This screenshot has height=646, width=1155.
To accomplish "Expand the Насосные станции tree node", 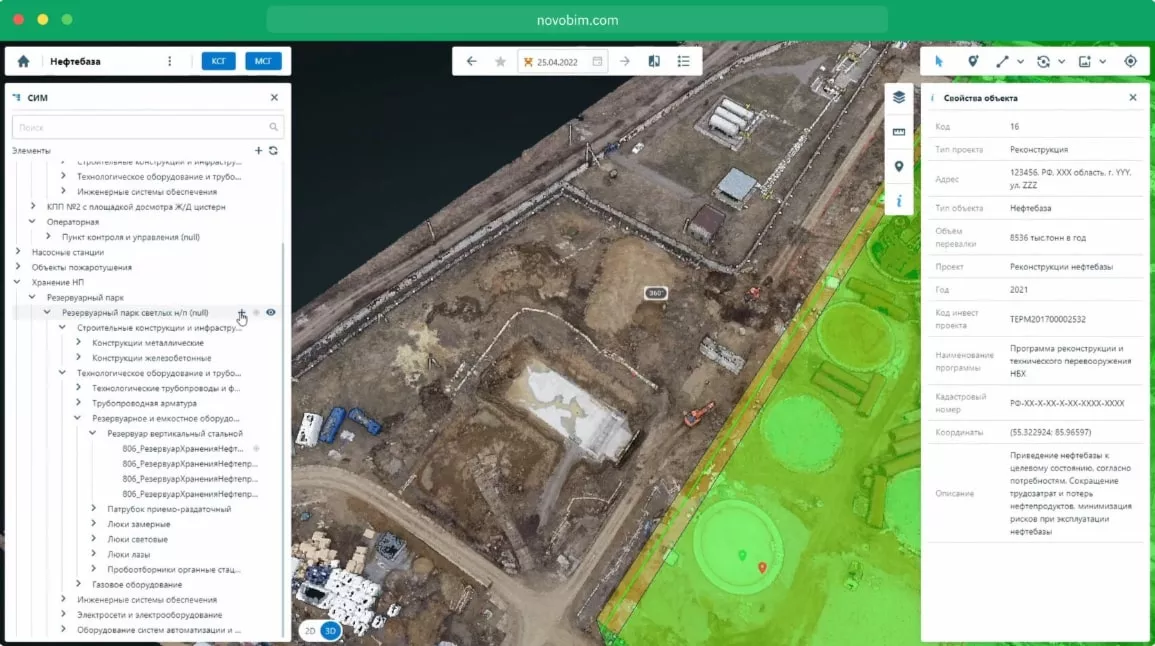I will point(18,252).
